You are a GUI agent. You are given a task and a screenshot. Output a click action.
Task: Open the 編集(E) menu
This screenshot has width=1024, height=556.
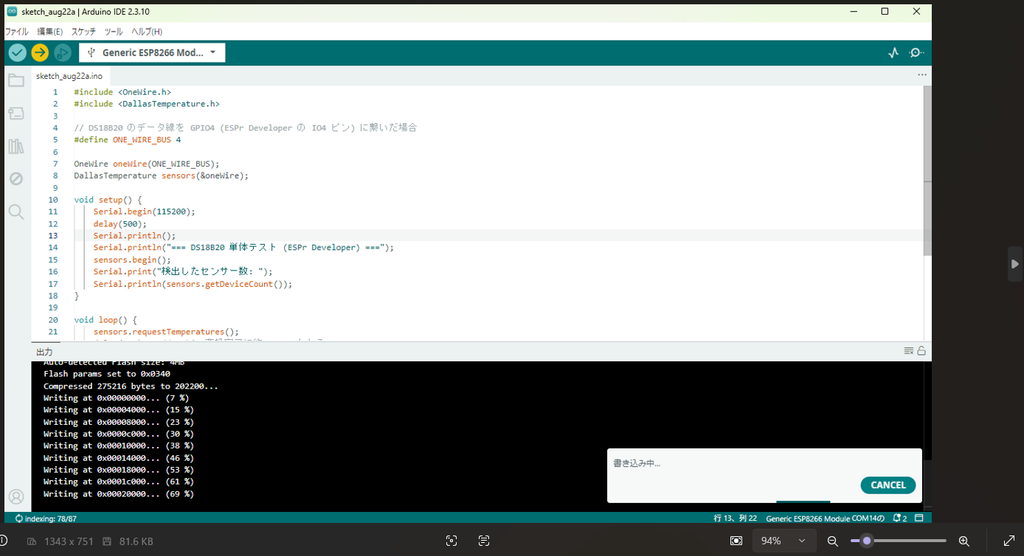click(50, 31)
